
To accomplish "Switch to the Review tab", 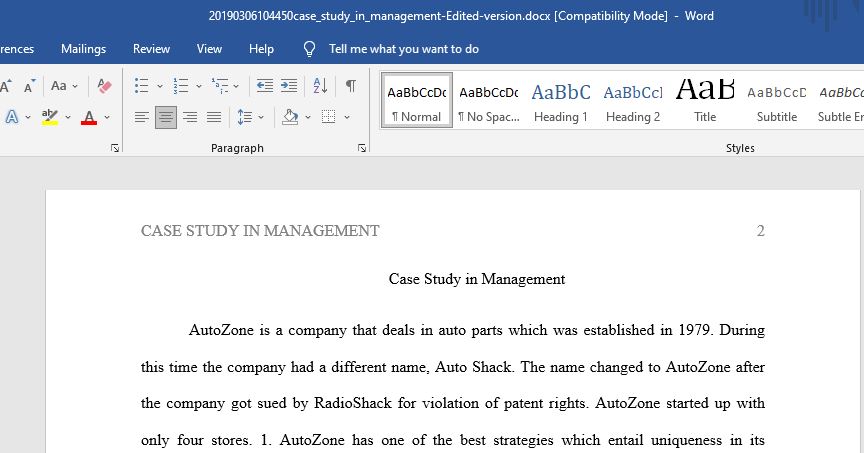I will tap(152, 48).
